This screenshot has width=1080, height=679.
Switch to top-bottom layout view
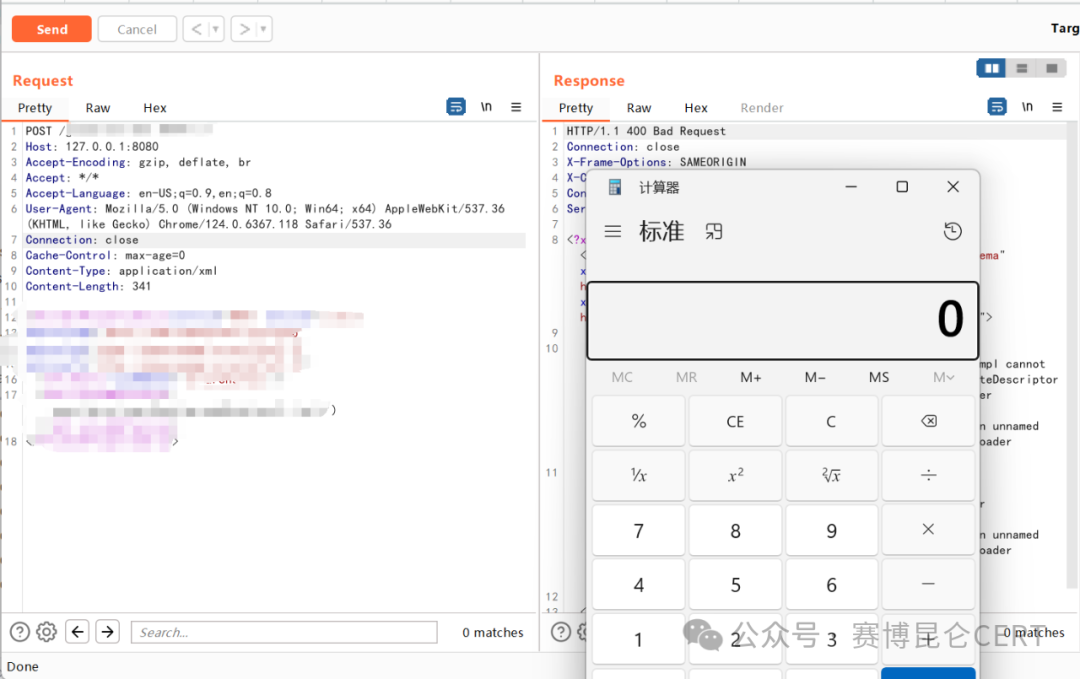(x=1021, y=68)
